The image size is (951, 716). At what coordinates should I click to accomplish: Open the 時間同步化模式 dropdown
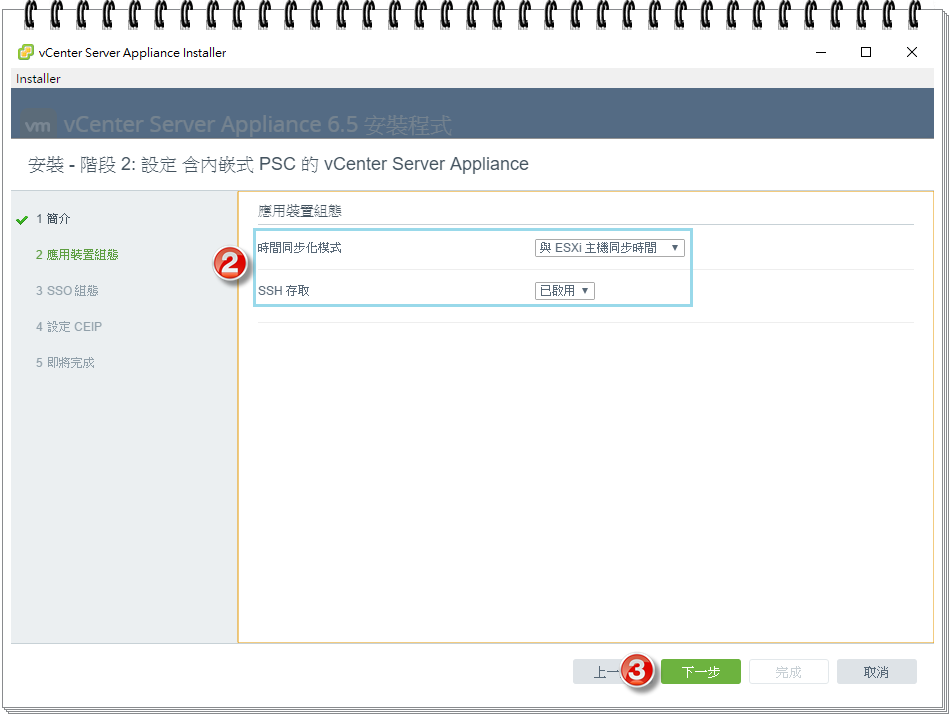point(610,248)
